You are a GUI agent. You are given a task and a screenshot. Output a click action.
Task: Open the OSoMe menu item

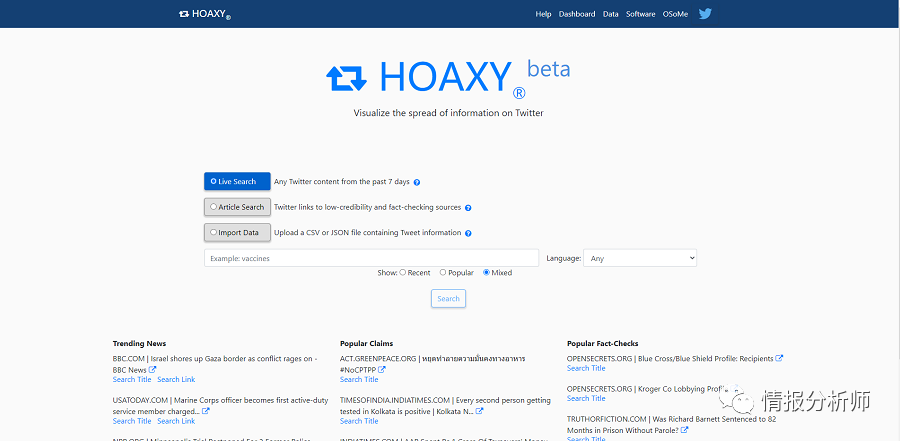675,14
